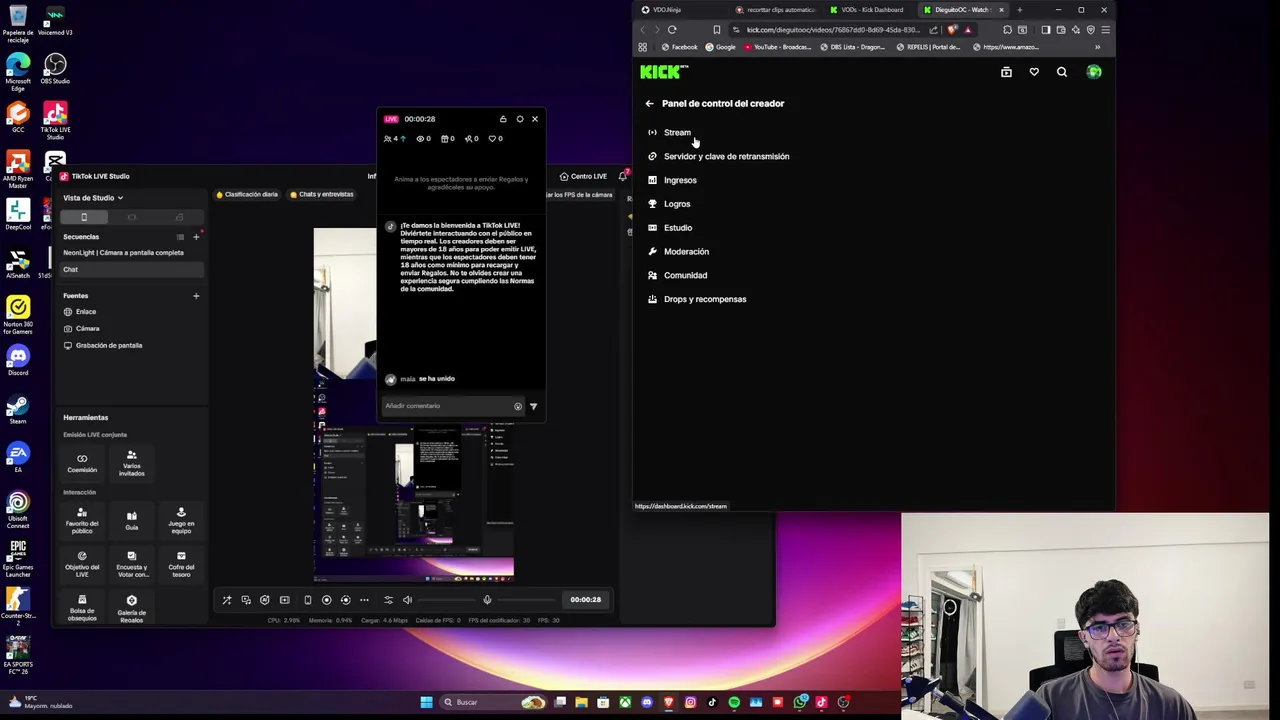Toggle speaker mute in TikTok Studio
This screenshot has height=720, width=1280.
point(407,600)
